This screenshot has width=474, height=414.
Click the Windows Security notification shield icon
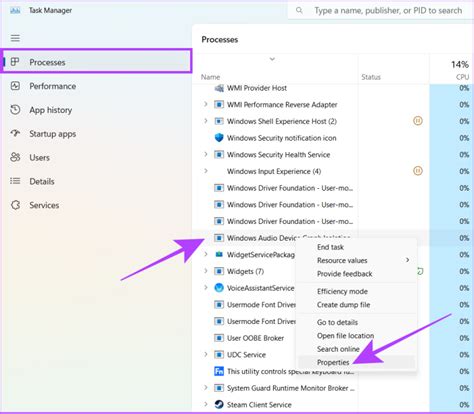pos(219,138)
